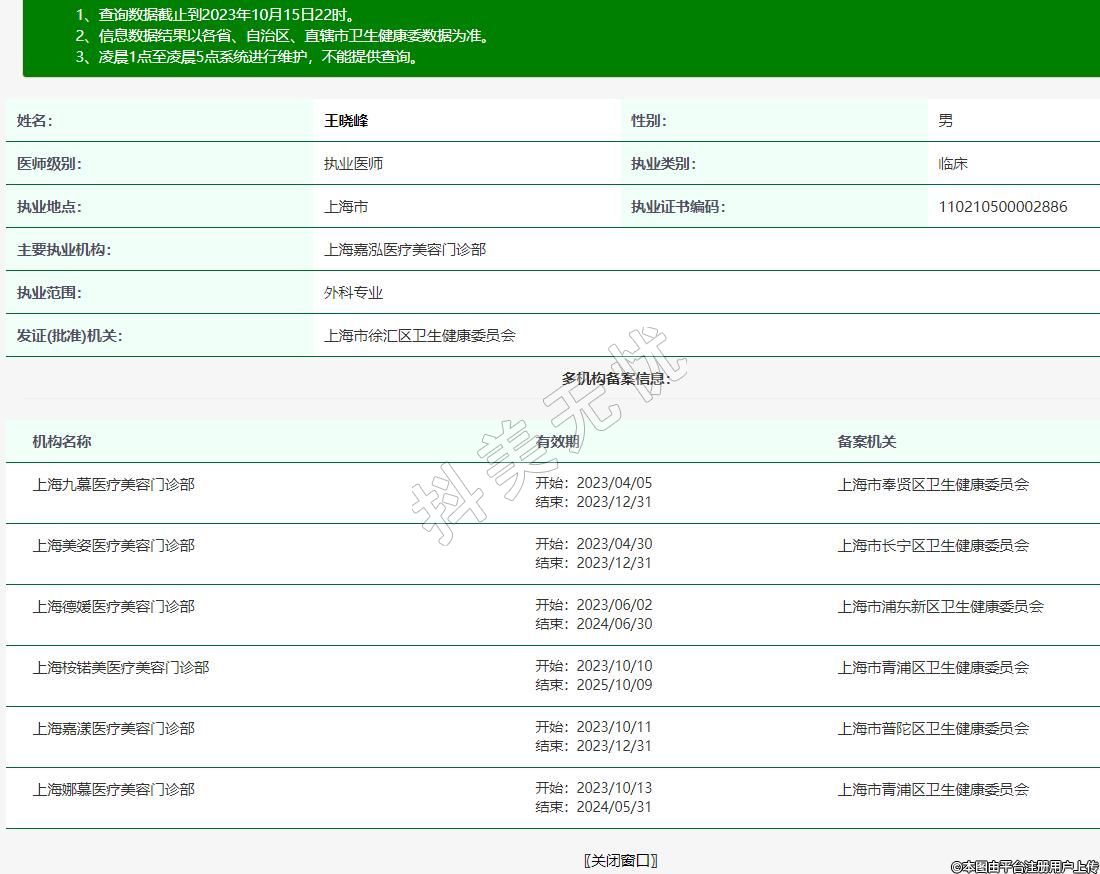Click the 上海桉锘美医疗美容门诊部 entry

(x=120, y=668)
